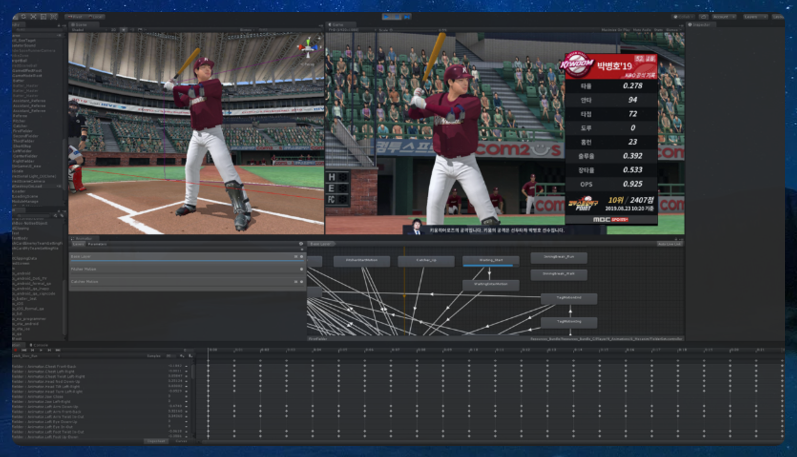Switch to the Animator tab
The height and width of the screenshot is (457, 797).
pos(83,238)
